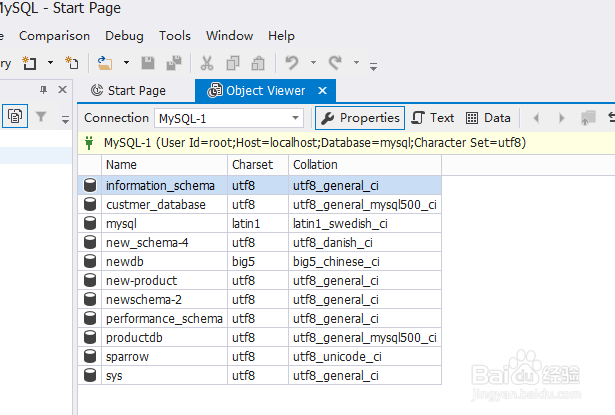Click the Undo arrow icon
This screenshot has width=615, height=415.
point(292,63)
